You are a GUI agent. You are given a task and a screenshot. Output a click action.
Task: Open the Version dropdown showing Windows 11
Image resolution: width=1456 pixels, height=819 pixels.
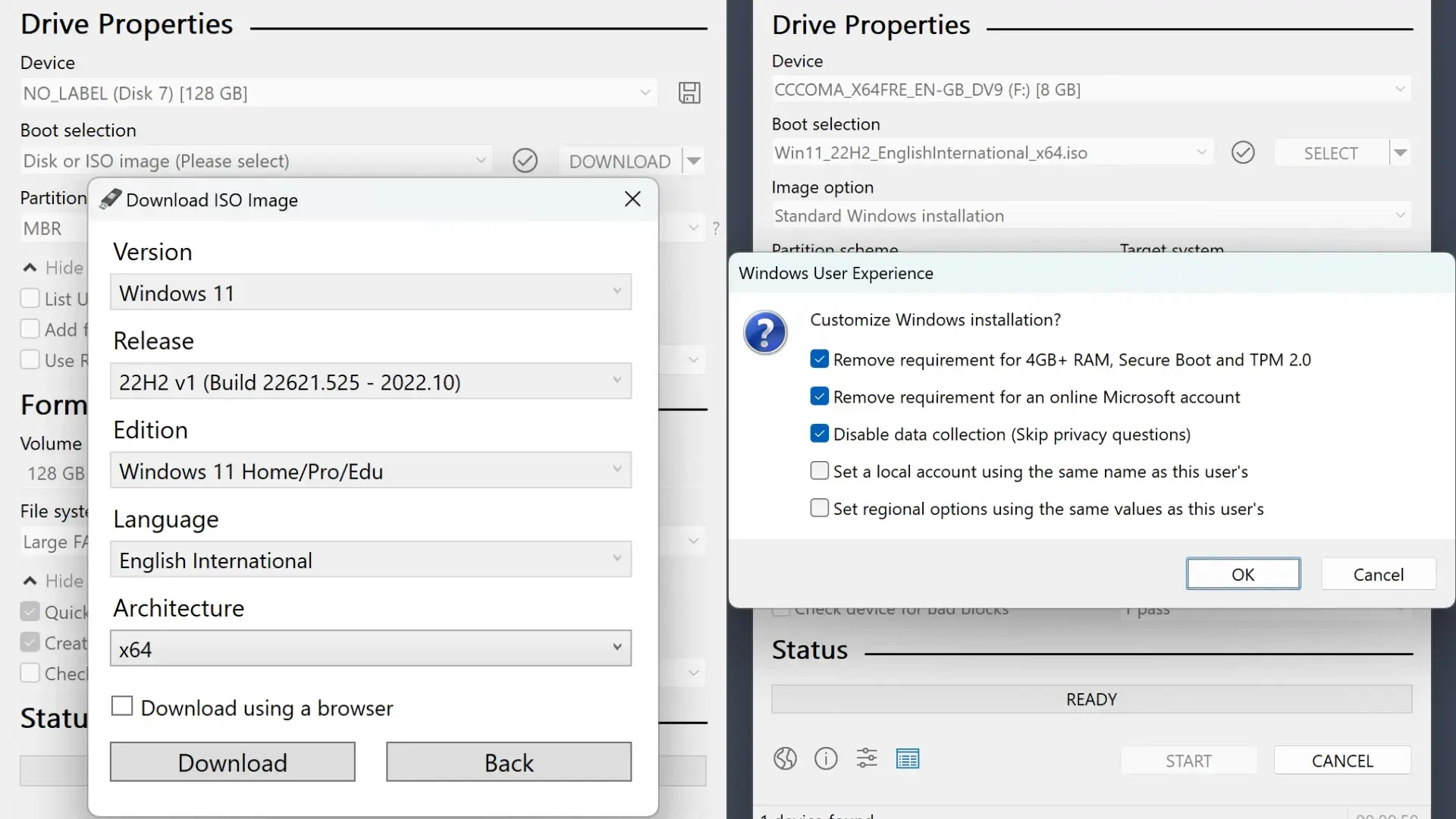tap(371, 292)
